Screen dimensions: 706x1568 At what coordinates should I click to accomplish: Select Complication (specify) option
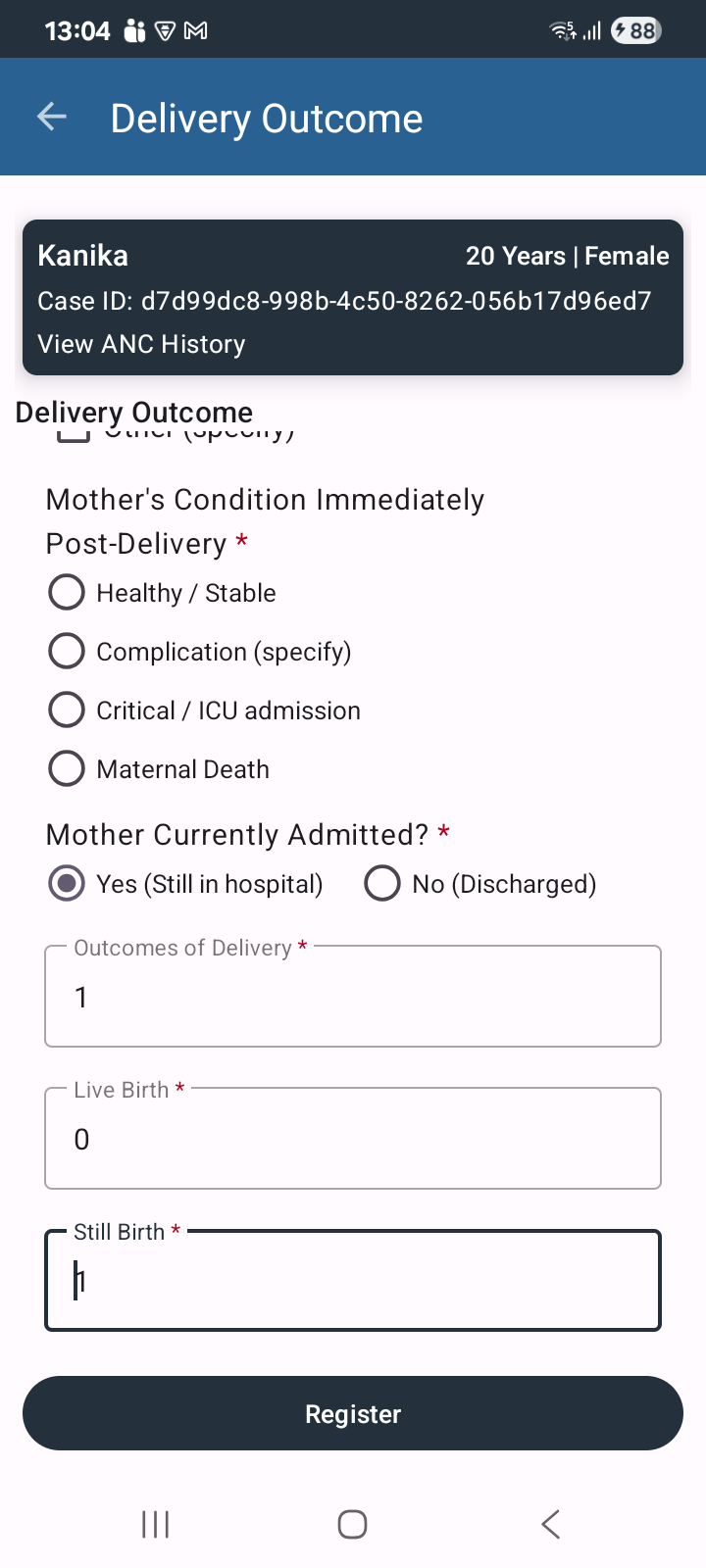click(200, 652)
